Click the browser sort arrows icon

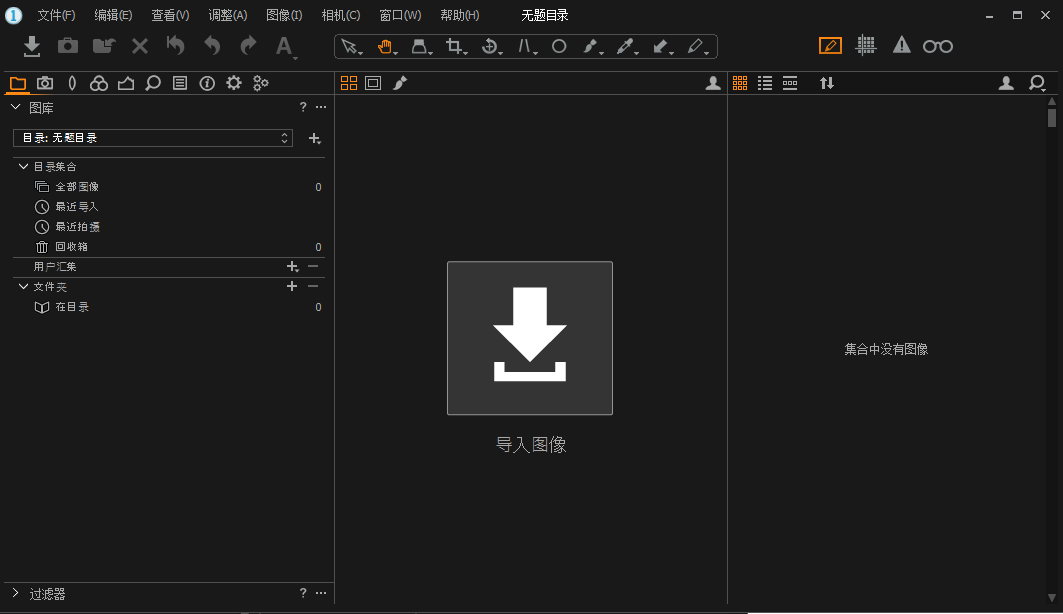coord(826,83)
